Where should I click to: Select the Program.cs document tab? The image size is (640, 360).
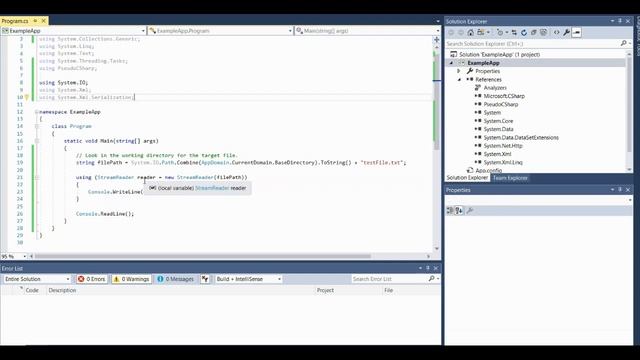[15, 20]
